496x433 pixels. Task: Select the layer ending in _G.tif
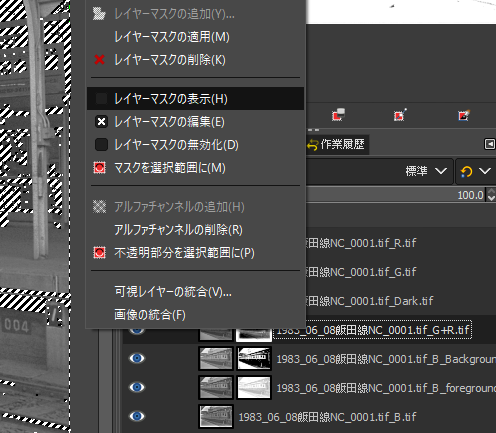(361, 272)
